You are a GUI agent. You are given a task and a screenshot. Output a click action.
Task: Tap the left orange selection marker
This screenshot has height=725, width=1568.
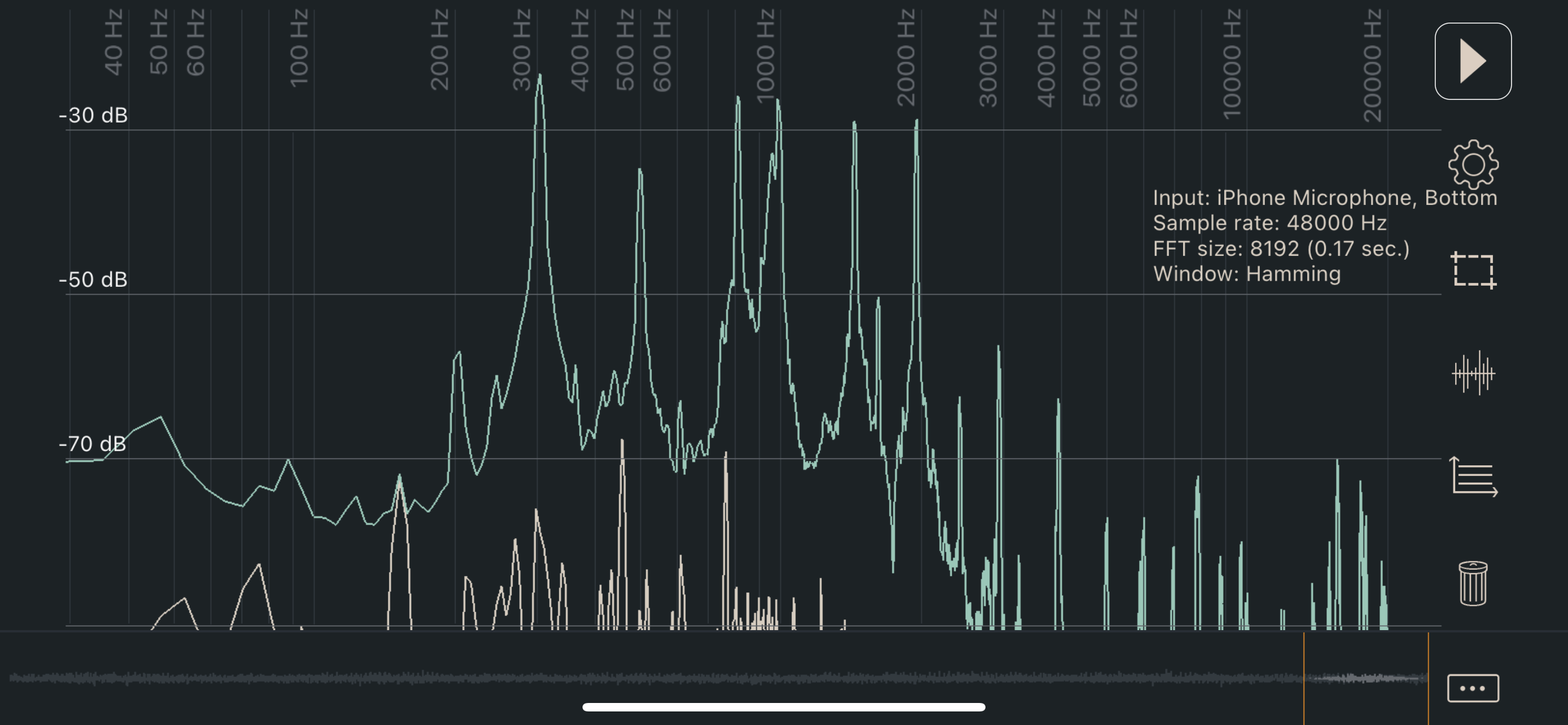[x=1303, y=678]
